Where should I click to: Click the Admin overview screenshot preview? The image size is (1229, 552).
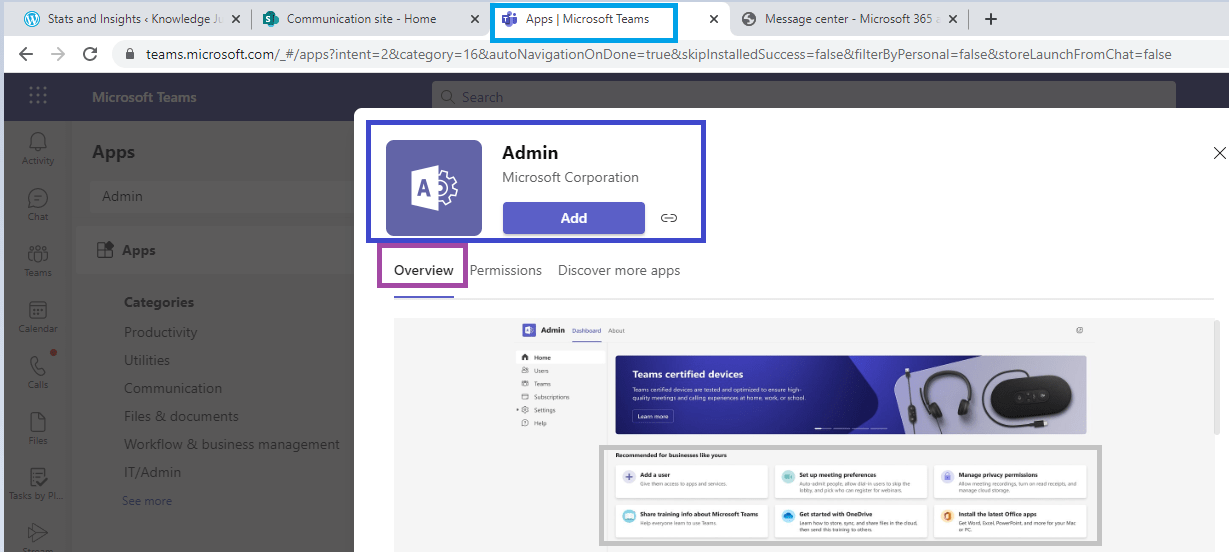point(804,435)
